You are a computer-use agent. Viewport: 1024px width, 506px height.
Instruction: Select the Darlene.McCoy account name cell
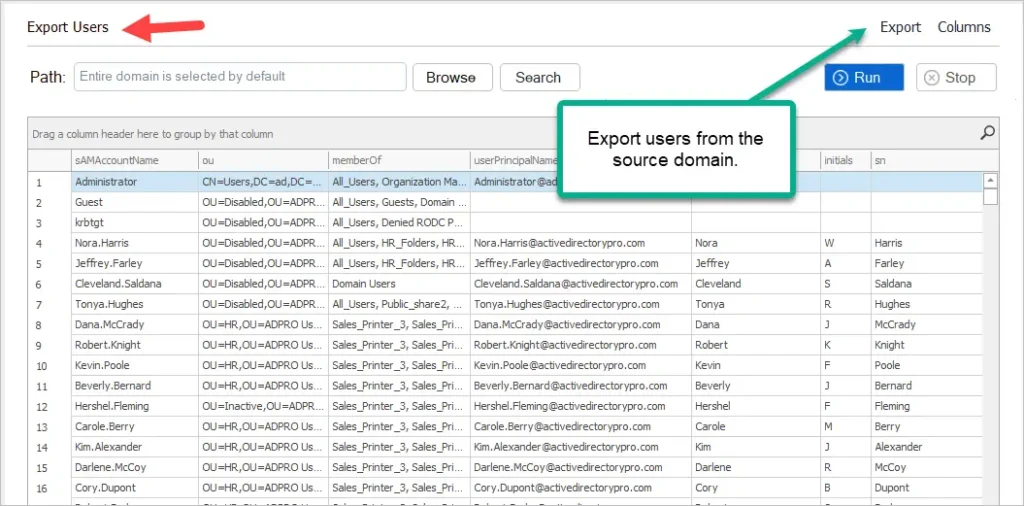[x=135, y=467]
